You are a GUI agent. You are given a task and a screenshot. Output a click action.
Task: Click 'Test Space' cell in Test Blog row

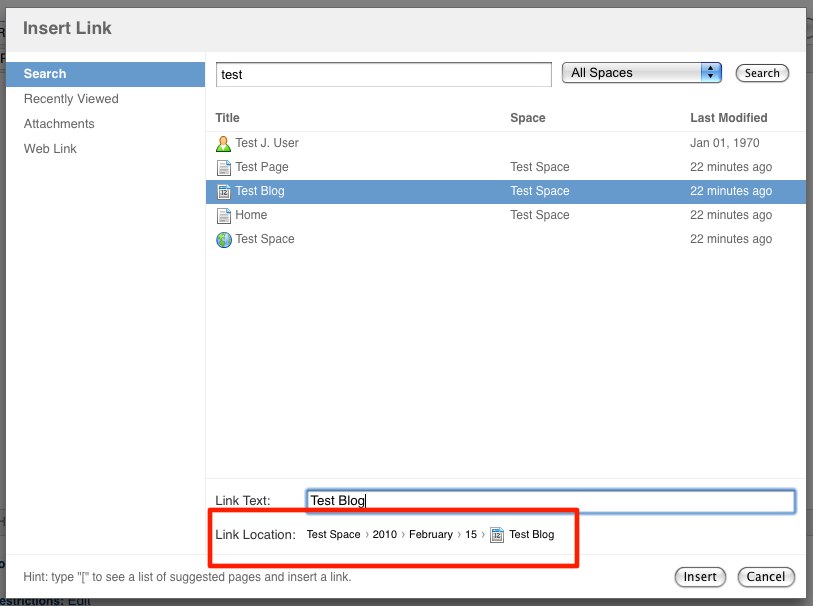pos(539,191)
